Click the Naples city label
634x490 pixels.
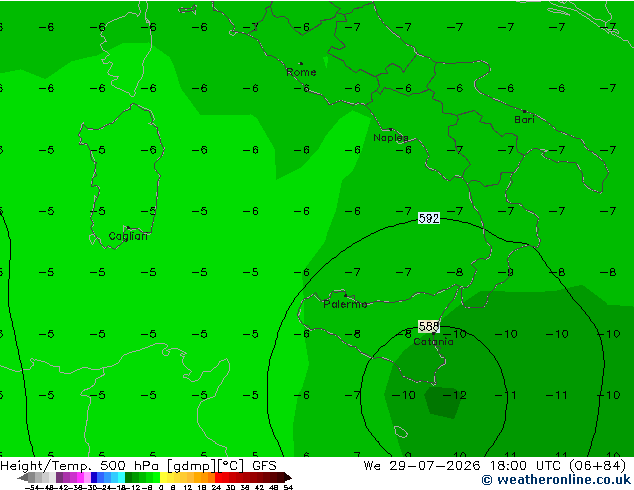pos(391,138)
